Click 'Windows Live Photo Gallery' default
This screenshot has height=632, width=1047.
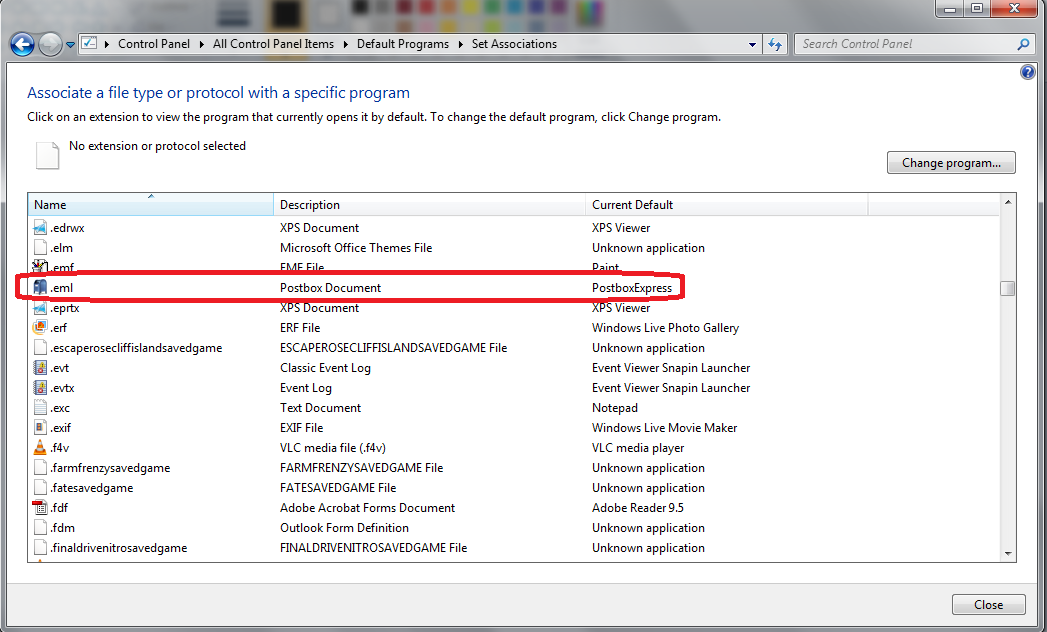[x=665, y=328]
